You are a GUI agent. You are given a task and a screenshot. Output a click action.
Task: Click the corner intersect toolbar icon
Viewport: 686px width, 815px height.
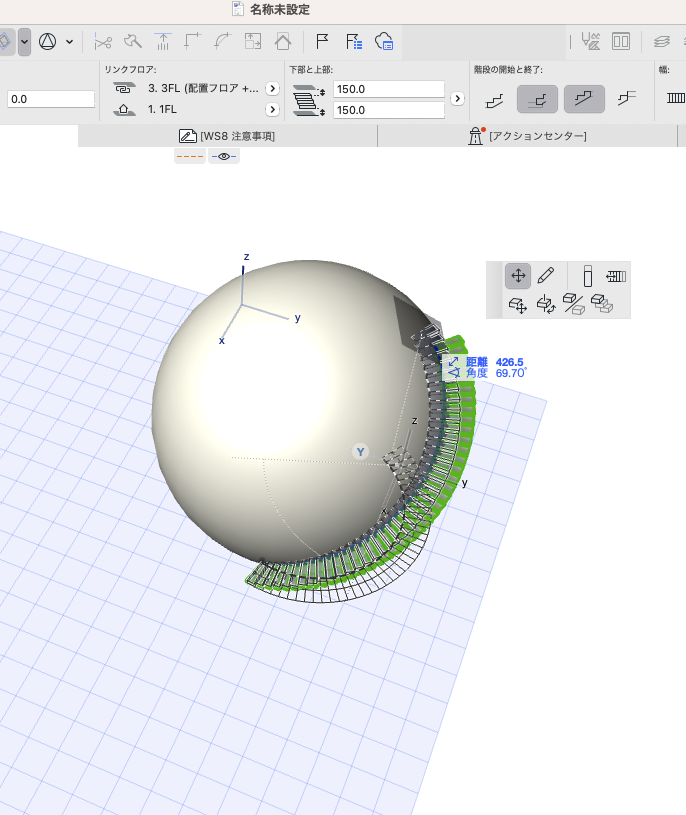193,41
